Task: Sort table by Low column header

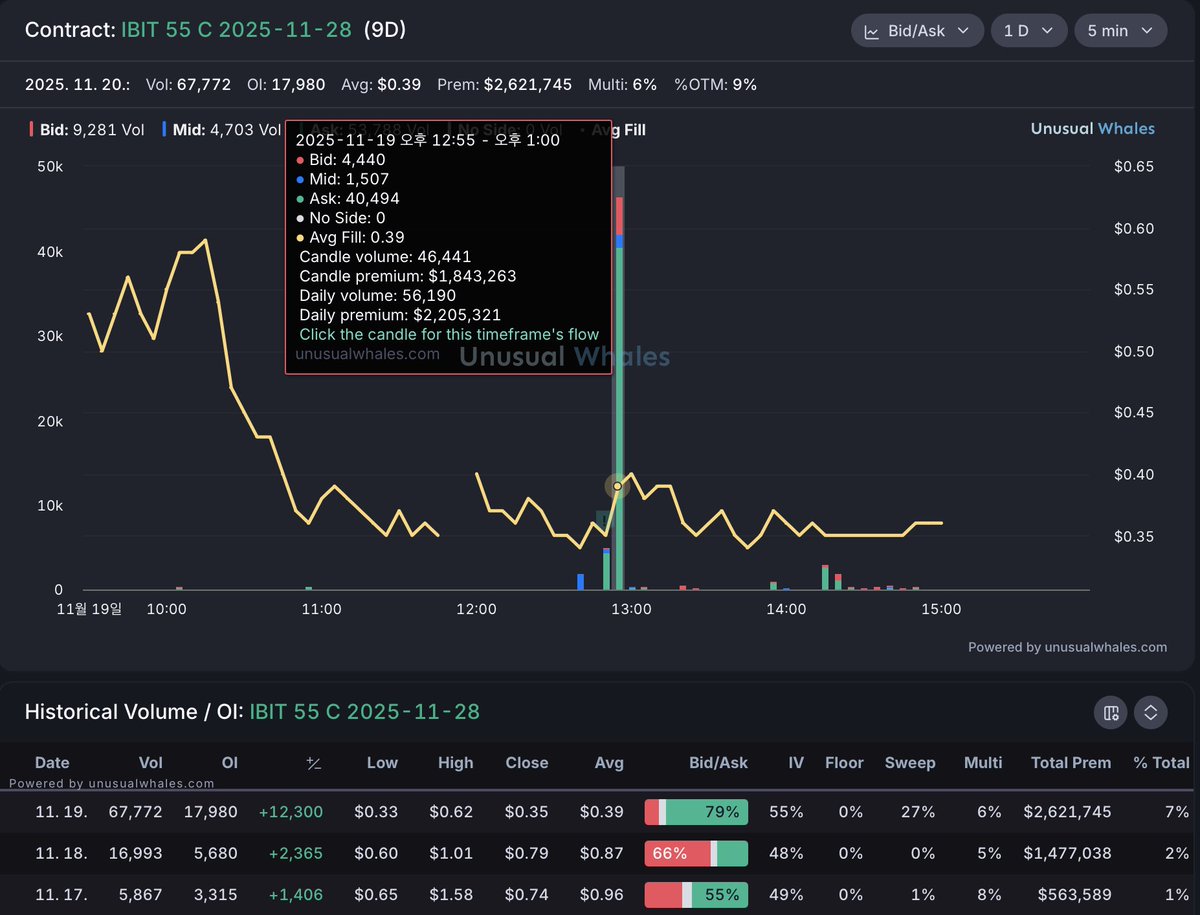Action: click(x=382, y=762)
